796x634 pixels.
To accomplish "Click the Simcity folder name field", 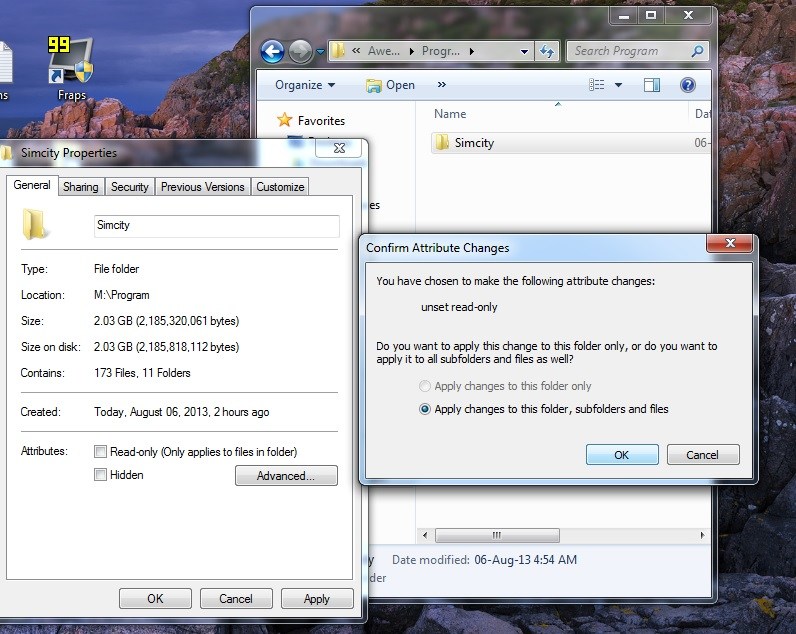I will click(x=217, y=225).
